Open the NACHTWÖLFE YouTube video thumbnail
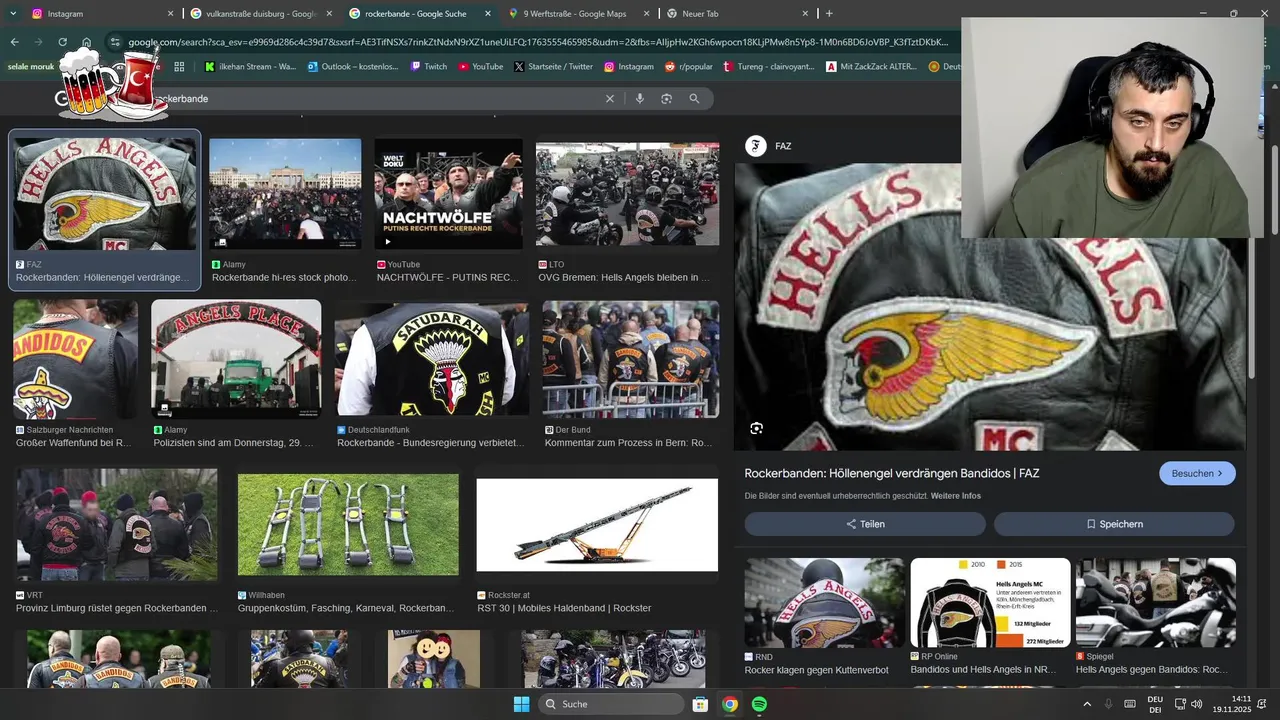The height and width of the screenshot is (720, 1280). click(x=448, y=194)
